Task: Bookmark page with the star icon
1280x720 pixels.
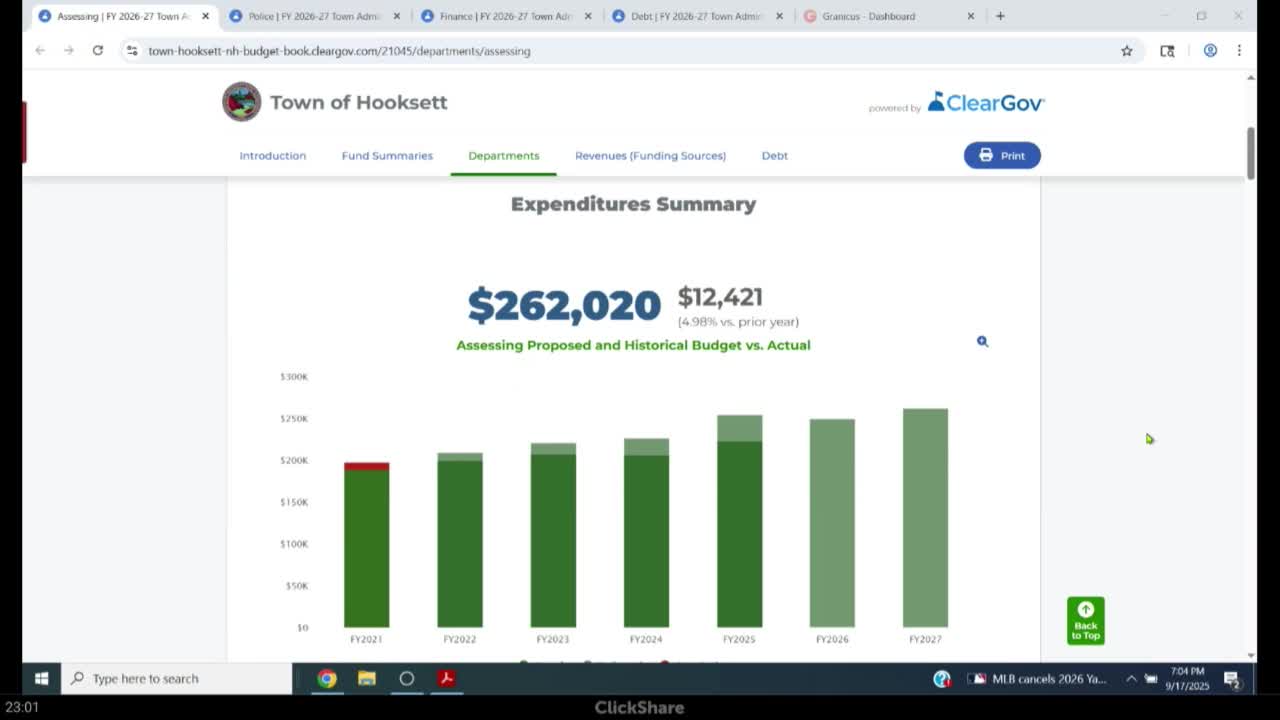Action: point(1126,51)
